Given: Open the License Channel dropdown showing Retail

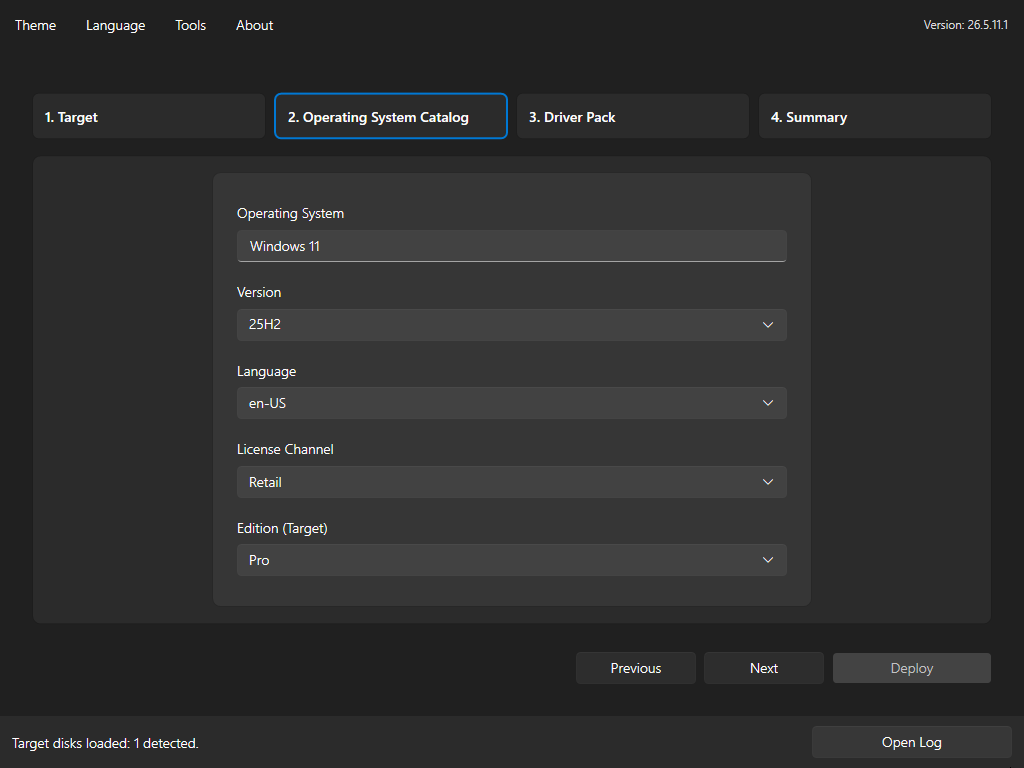Looking at the screenshot, I should tap(511, 482).
